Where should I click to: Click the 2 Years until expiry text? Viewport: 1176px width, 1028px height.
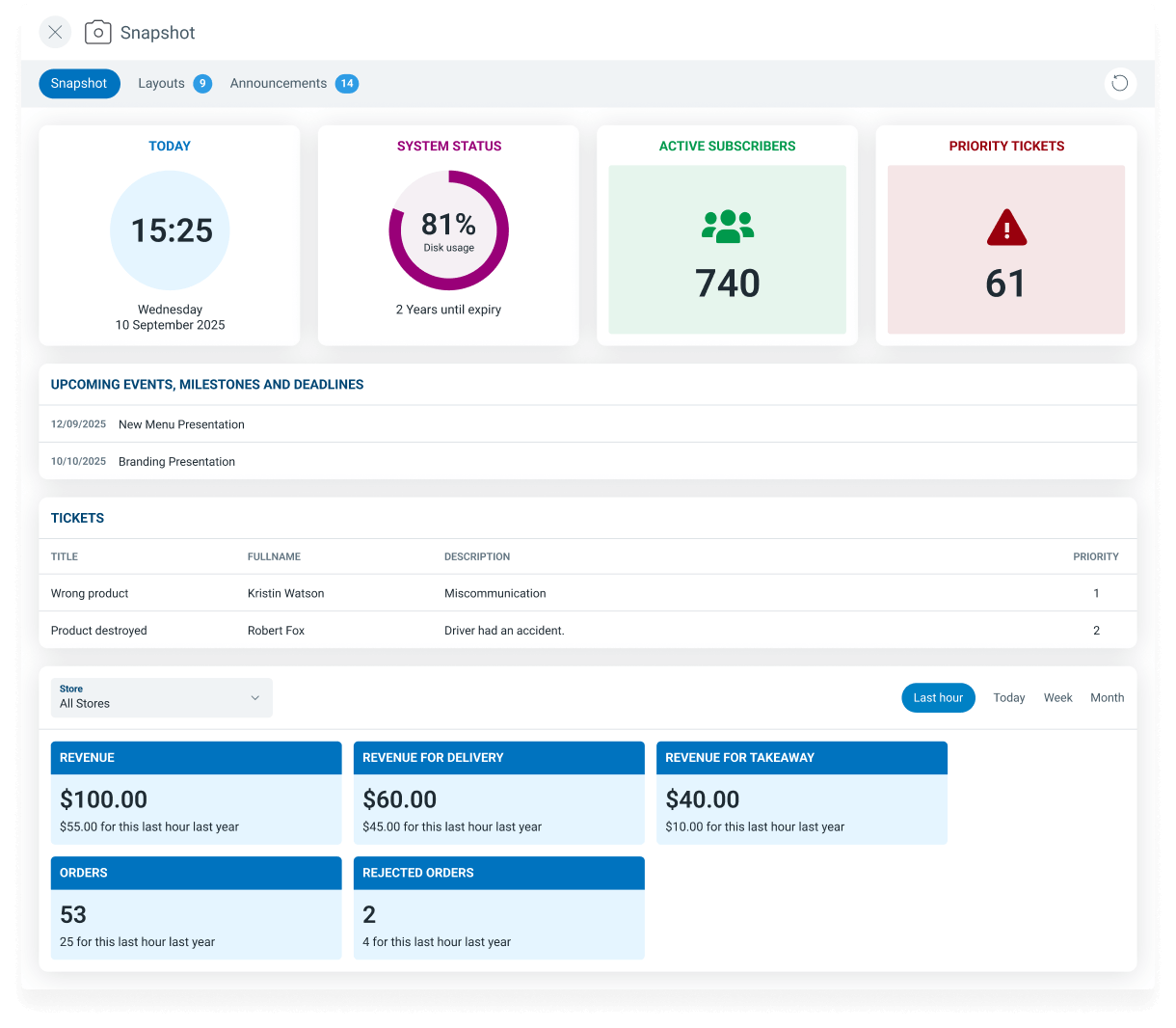click(x=448, y=310)
